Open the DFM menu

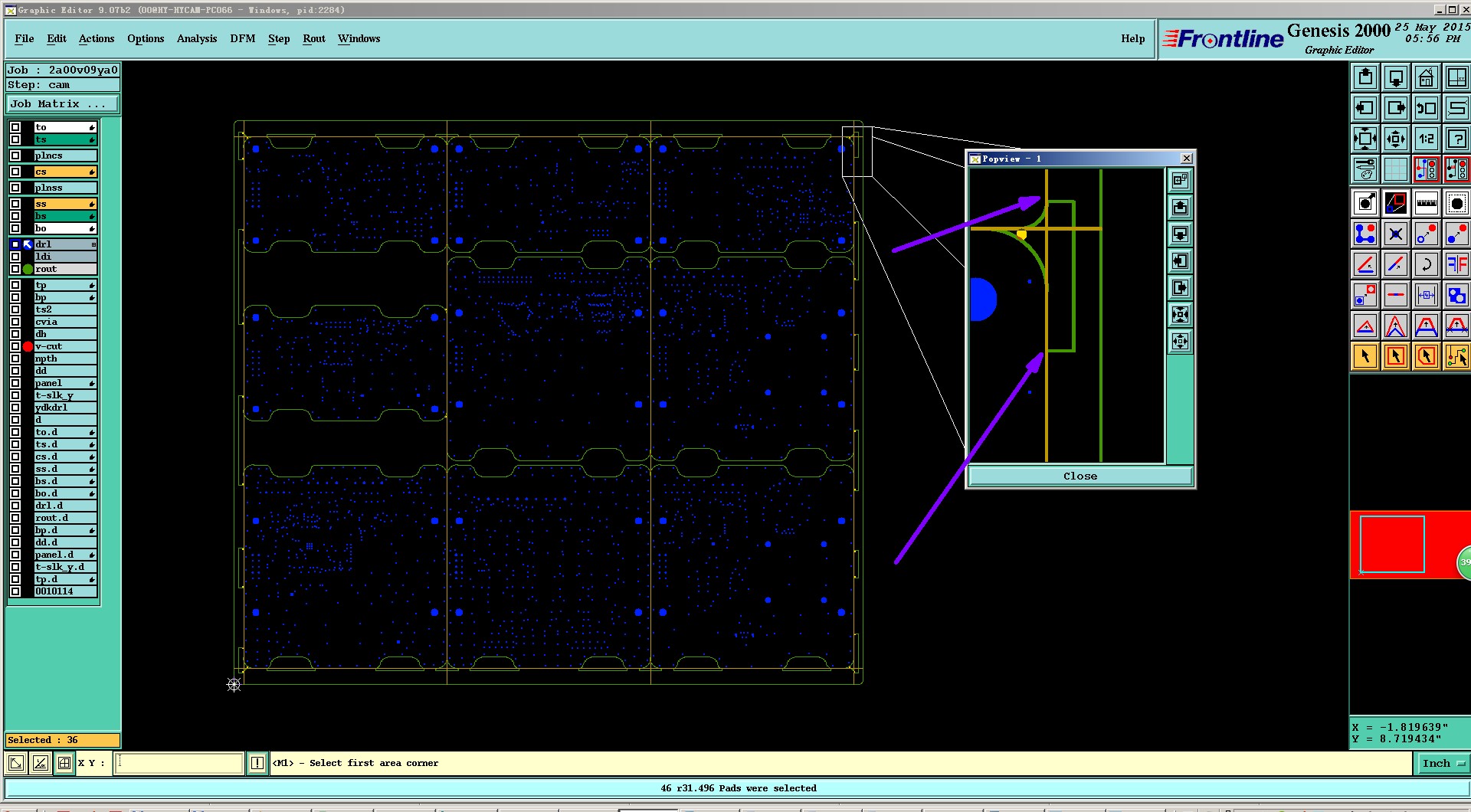pyautogui.click(x=243, y=39)
